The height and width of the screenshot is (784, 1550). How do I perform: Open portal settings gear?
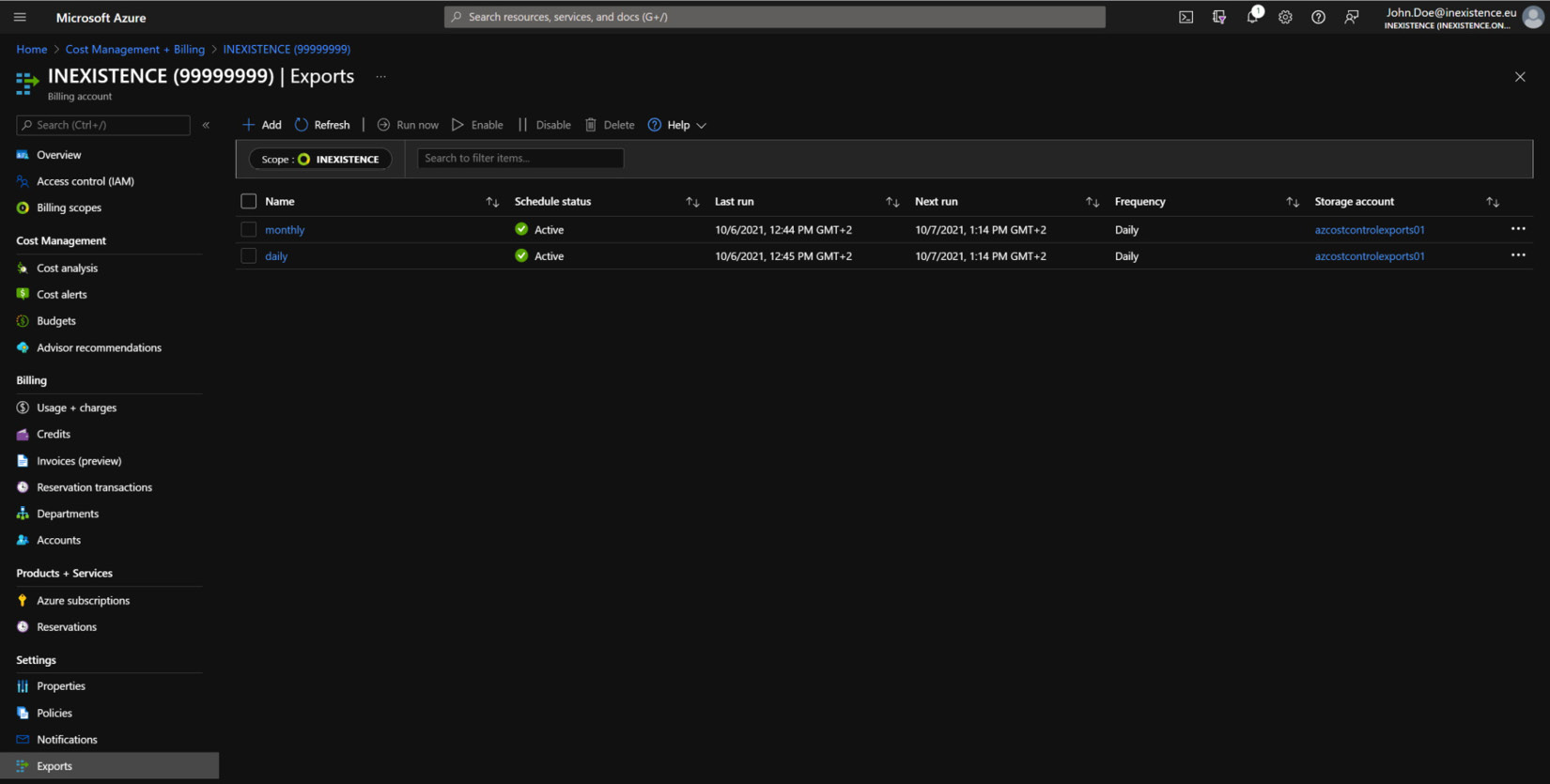click(1285, 17)
